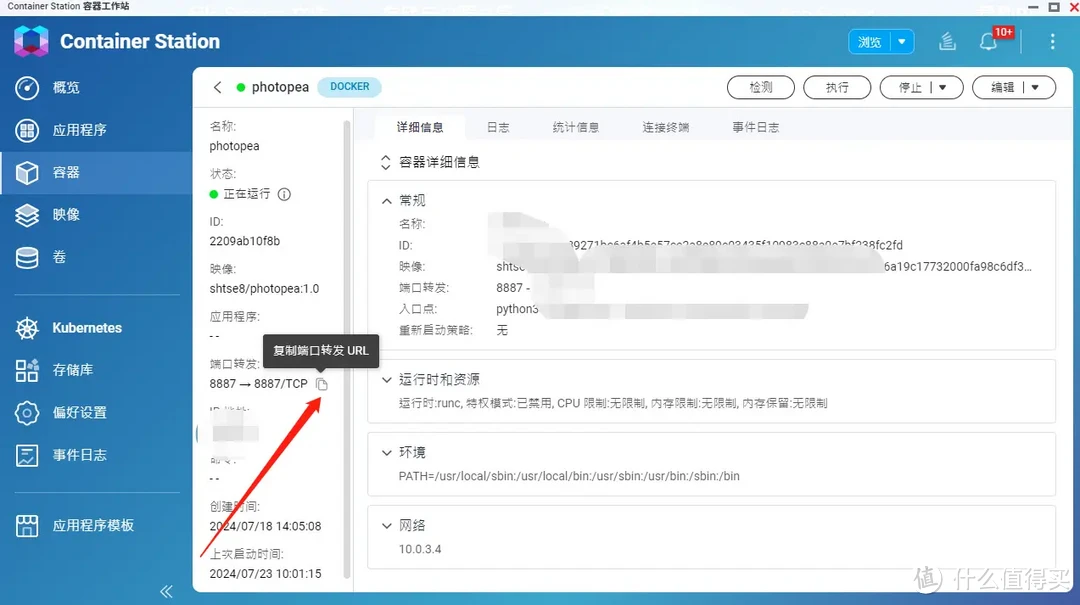Collapse the sidebar with the double-chevron
This screenshot has width=1080, height=605.
coord(166,590)
